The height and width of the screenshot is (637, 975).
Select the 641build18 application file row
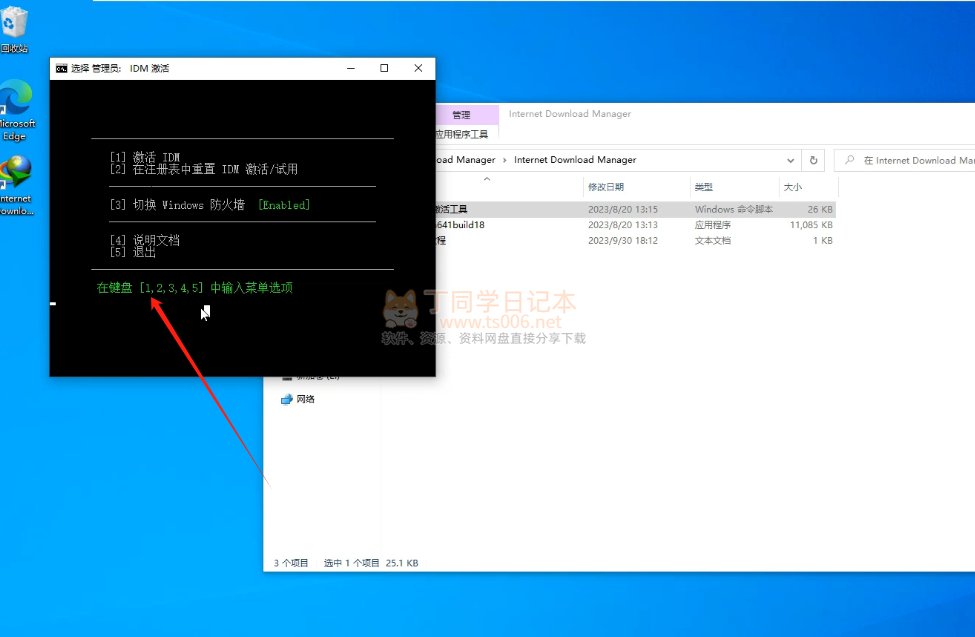(635, 225)
